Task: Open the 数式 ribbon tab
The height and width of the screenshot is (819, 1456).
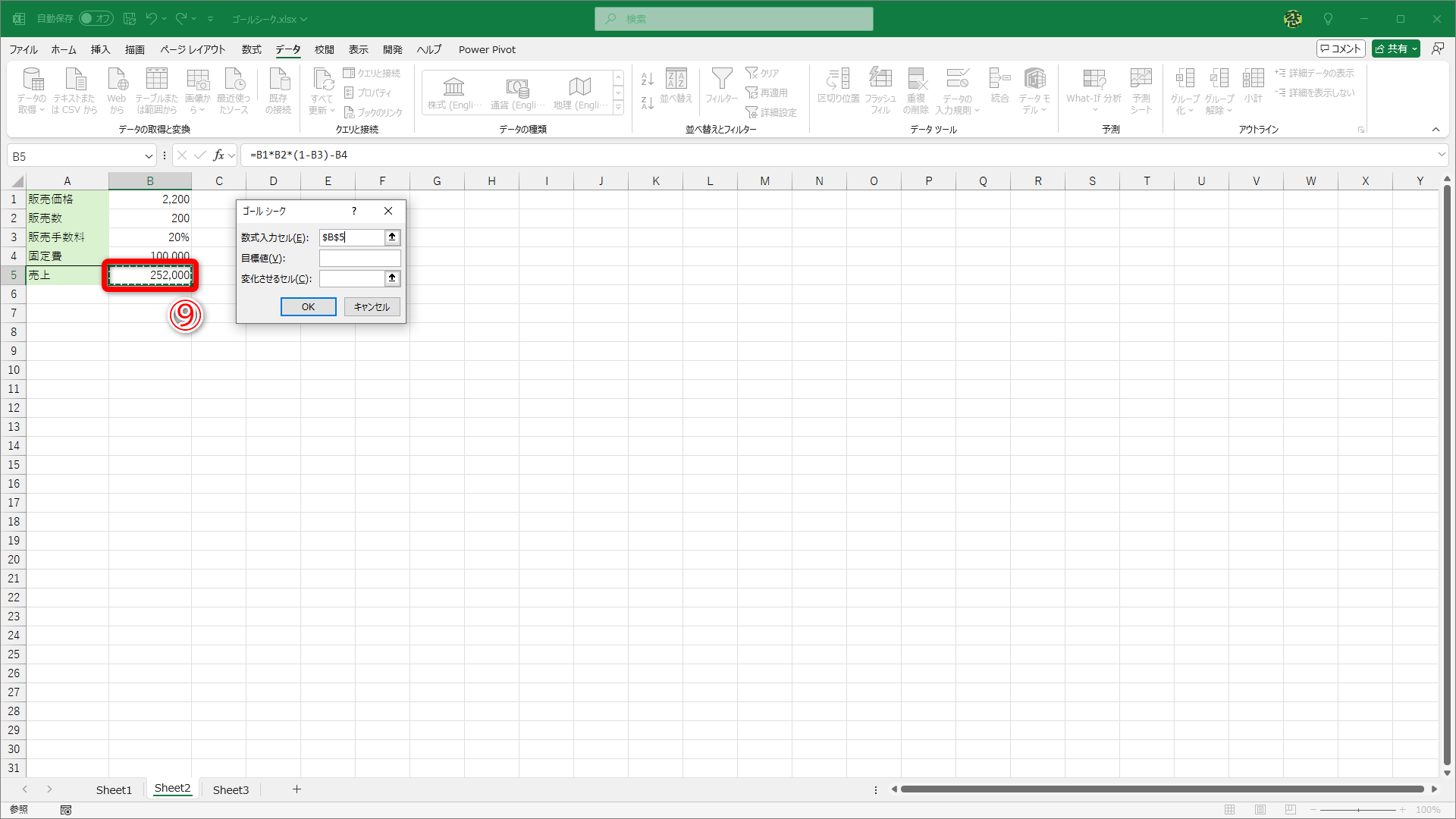Action: (x=251, y=49)
